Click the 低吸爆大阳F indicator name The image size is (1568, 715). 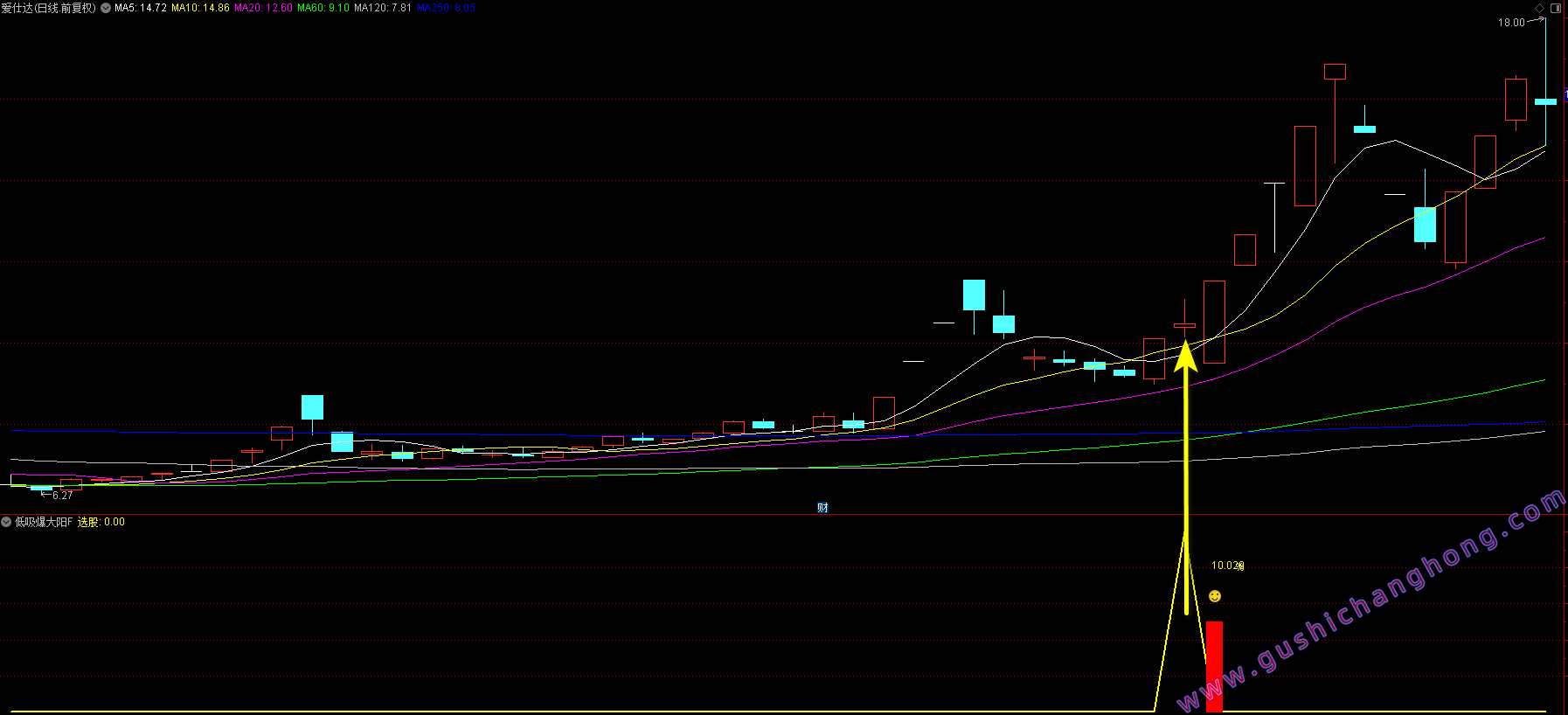click(44, 522)
